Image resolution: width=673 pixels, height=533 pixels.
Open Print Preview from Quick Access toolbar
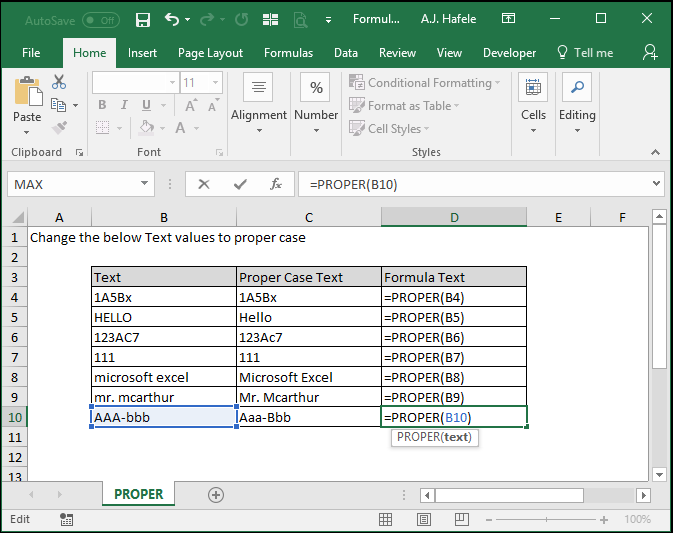point(300,20)
